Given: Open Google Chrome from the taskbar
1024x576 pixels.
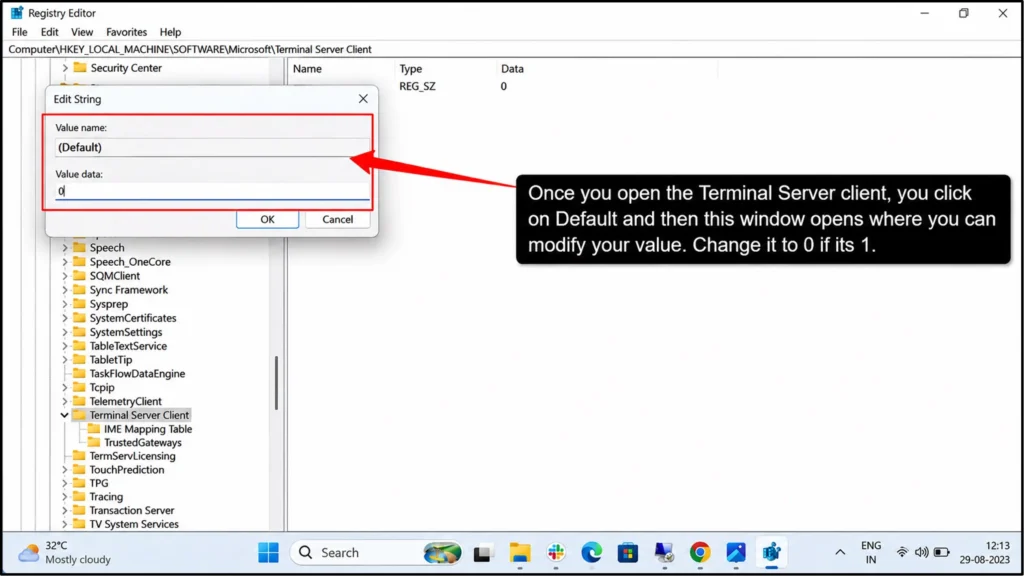Looking at the screenshot, I should (699, 552).
